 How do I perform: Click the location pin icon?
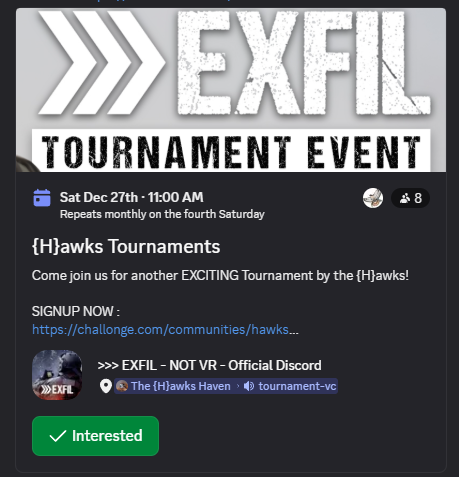click(x=106, y=386)
